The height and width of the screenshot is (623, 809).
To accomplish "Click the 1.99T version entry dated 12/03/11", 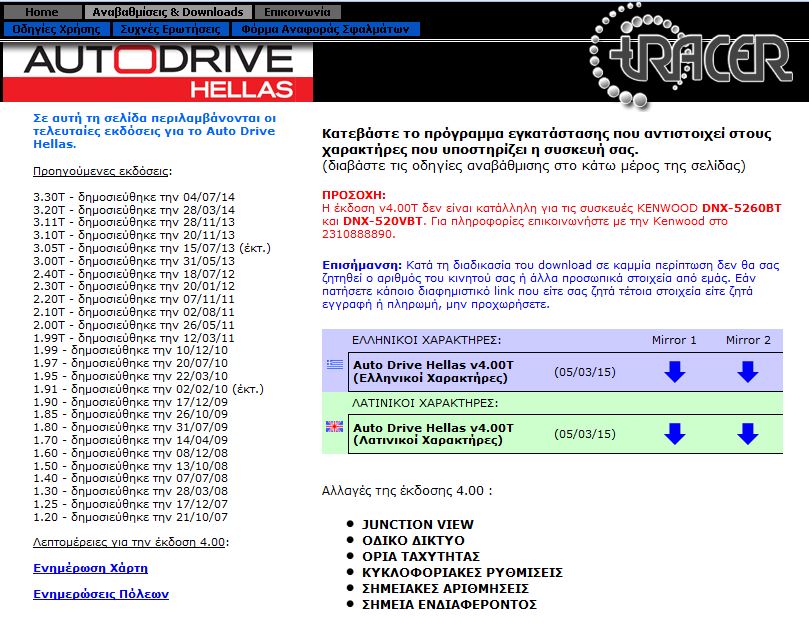I will (134, 338).
